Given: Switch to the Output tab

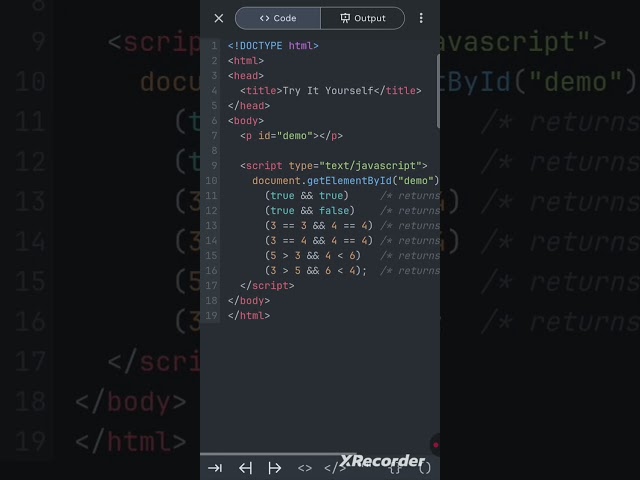Looking at the screenshot, I should [362, 18].
